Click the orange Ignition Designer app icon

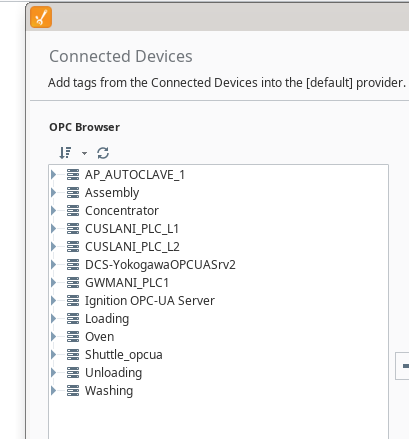tap(41, 17)
